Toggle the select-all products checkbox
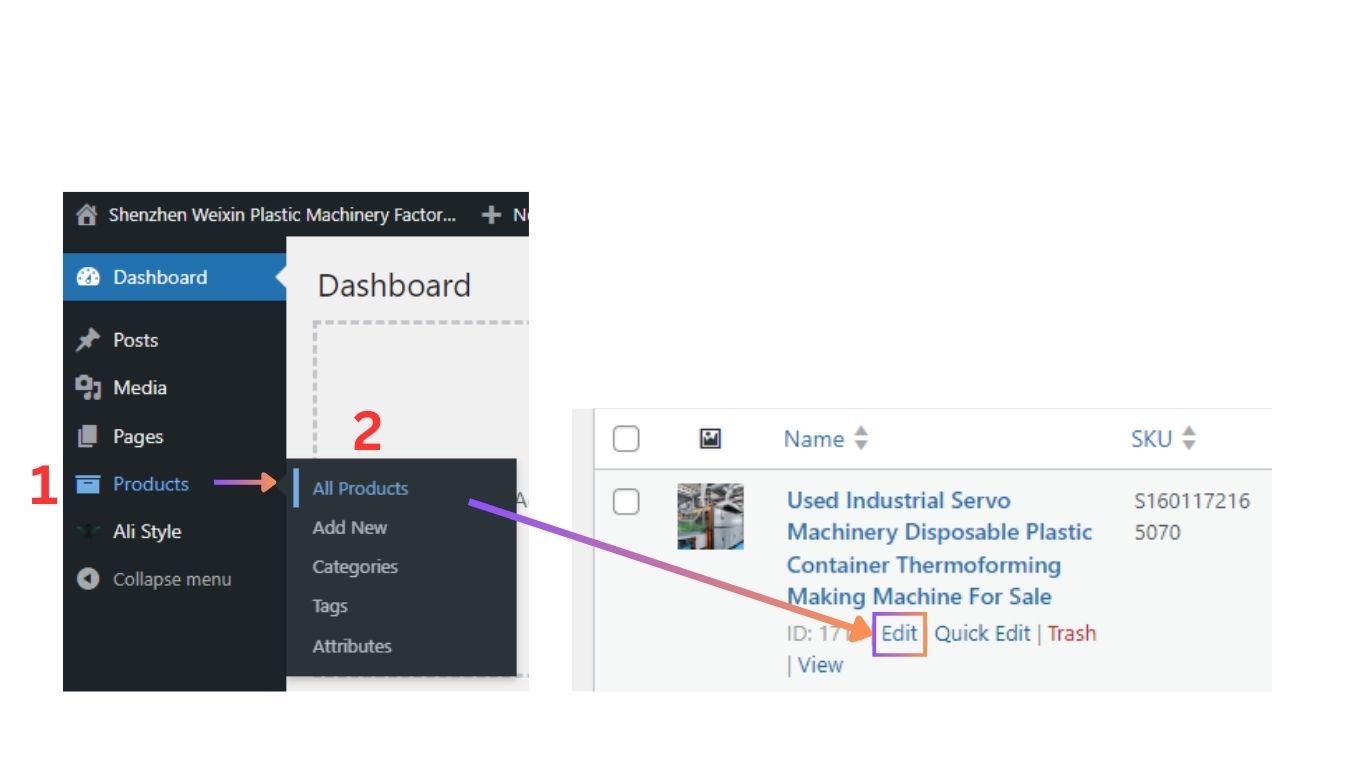The image size is (1366, 768). tap(626, 439)
